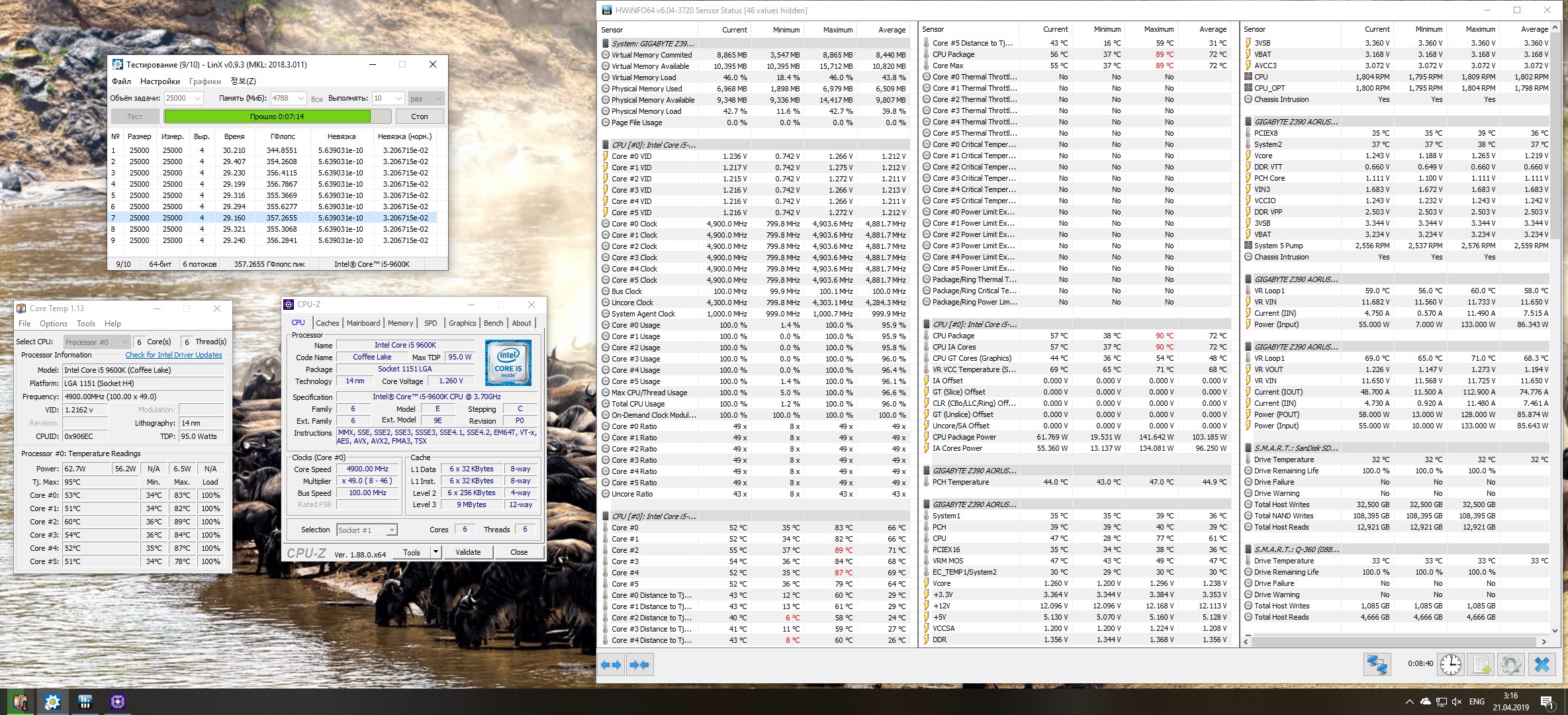Reset HWiNFO clock timer icon
1568x715 pixels.
(x=1450, y=664)
